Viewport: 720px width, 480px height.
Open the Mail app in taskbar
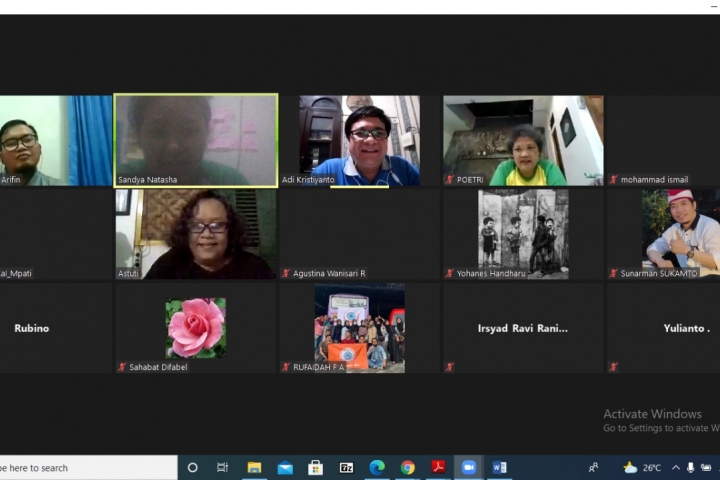[285, 468]
